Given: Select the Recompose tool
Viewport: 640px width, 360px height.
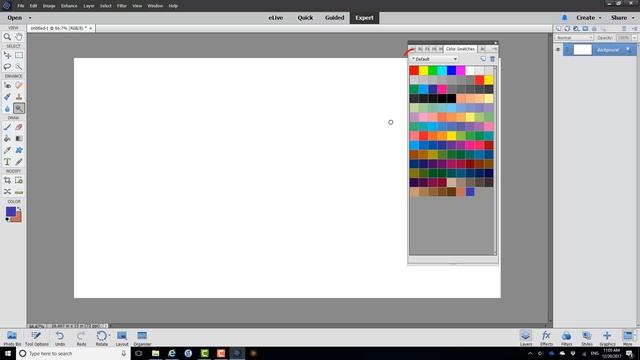Looking at the screenshot, I should pyautogui.click(x=19, y=180).
